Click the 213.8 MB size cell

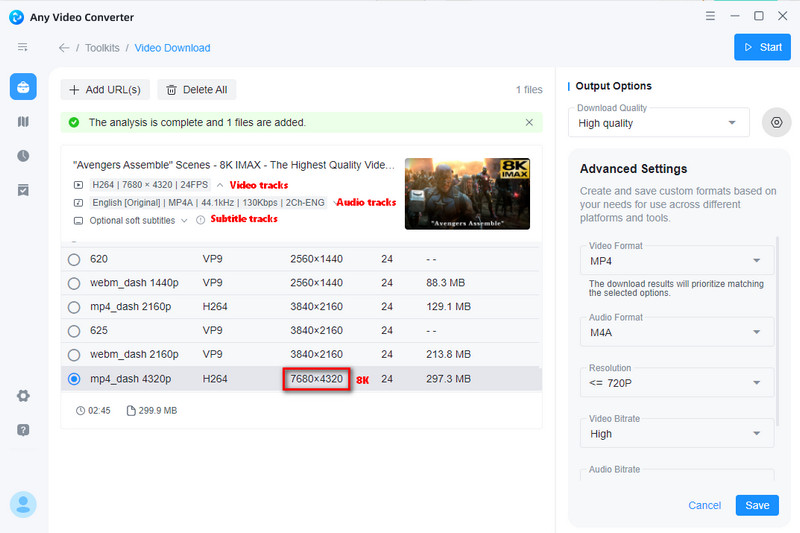coord(448,354)
